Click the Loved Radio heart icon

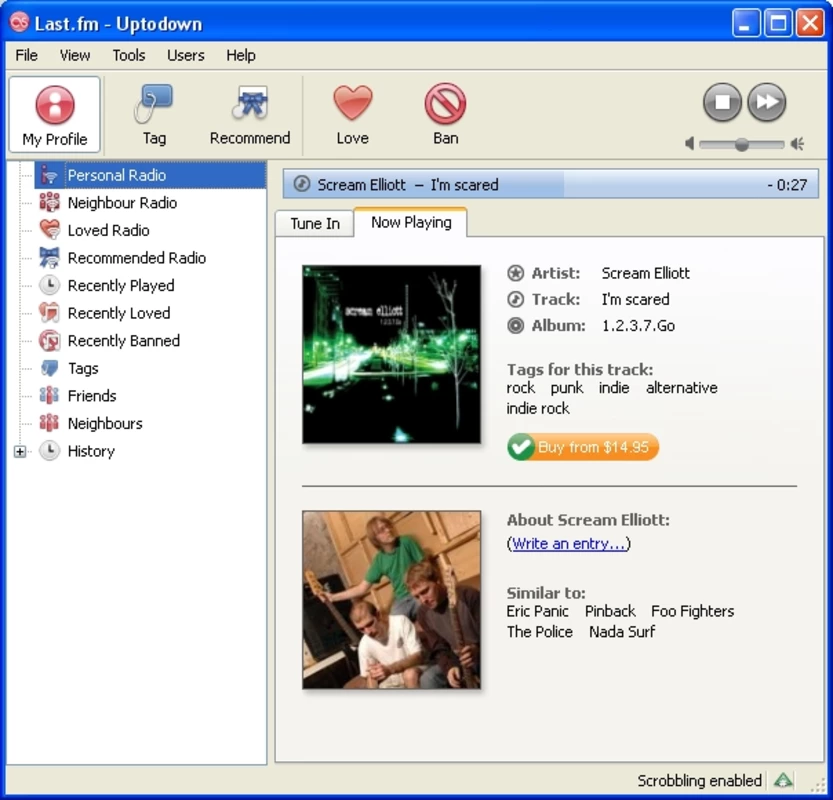[49, 230]
